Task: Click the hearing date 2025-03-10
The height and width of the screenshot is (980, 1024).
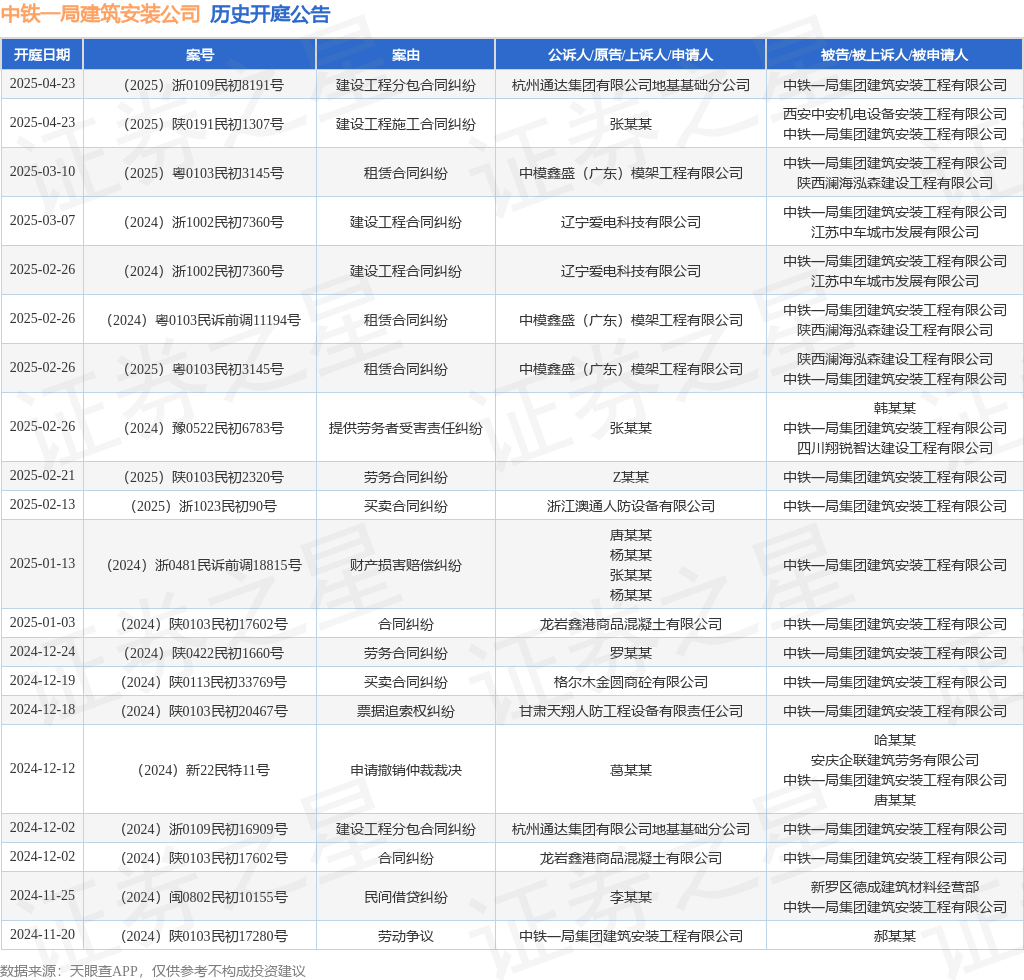Action: 42,171
